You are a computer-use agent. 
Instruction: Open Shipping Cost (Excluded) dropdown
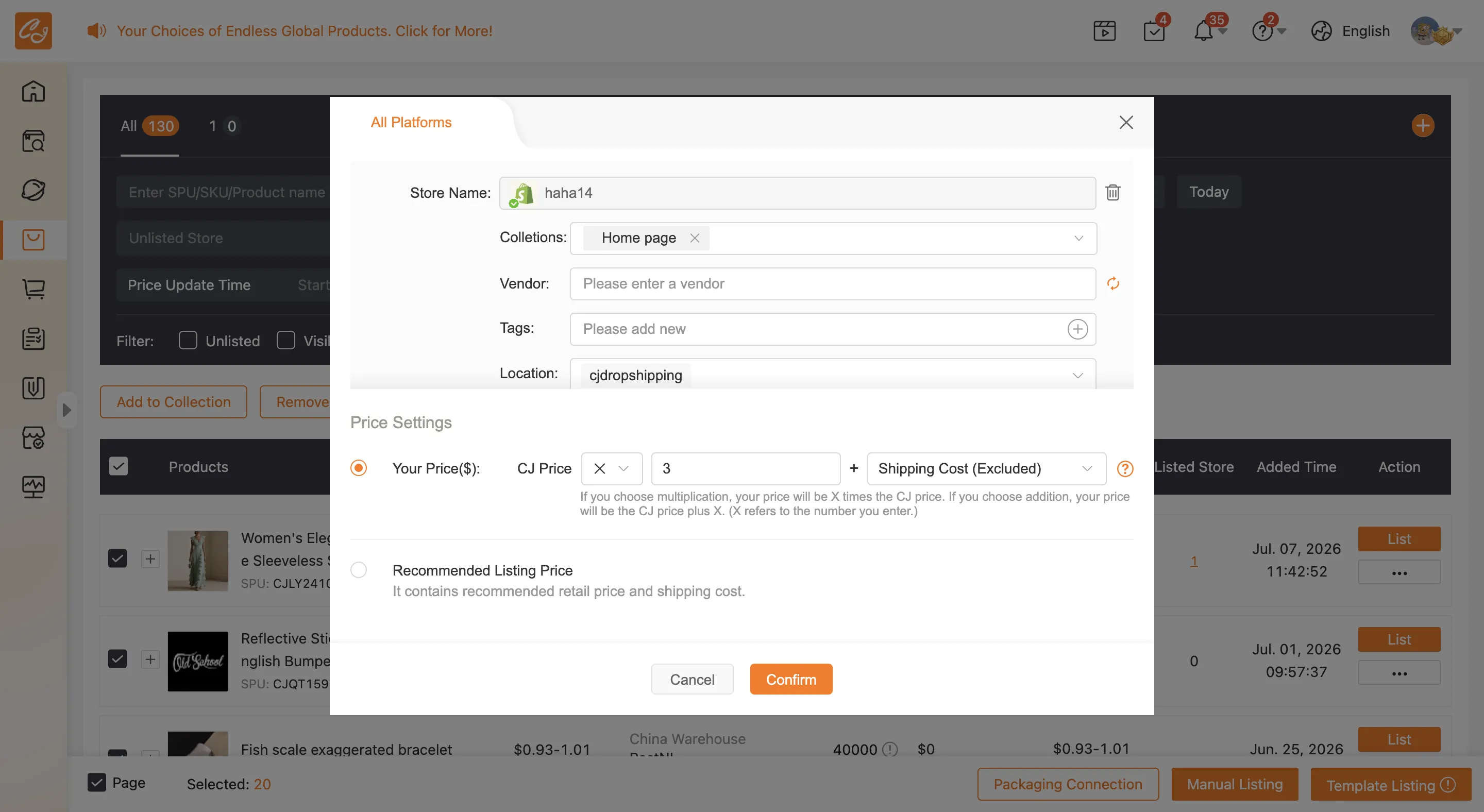986,469
